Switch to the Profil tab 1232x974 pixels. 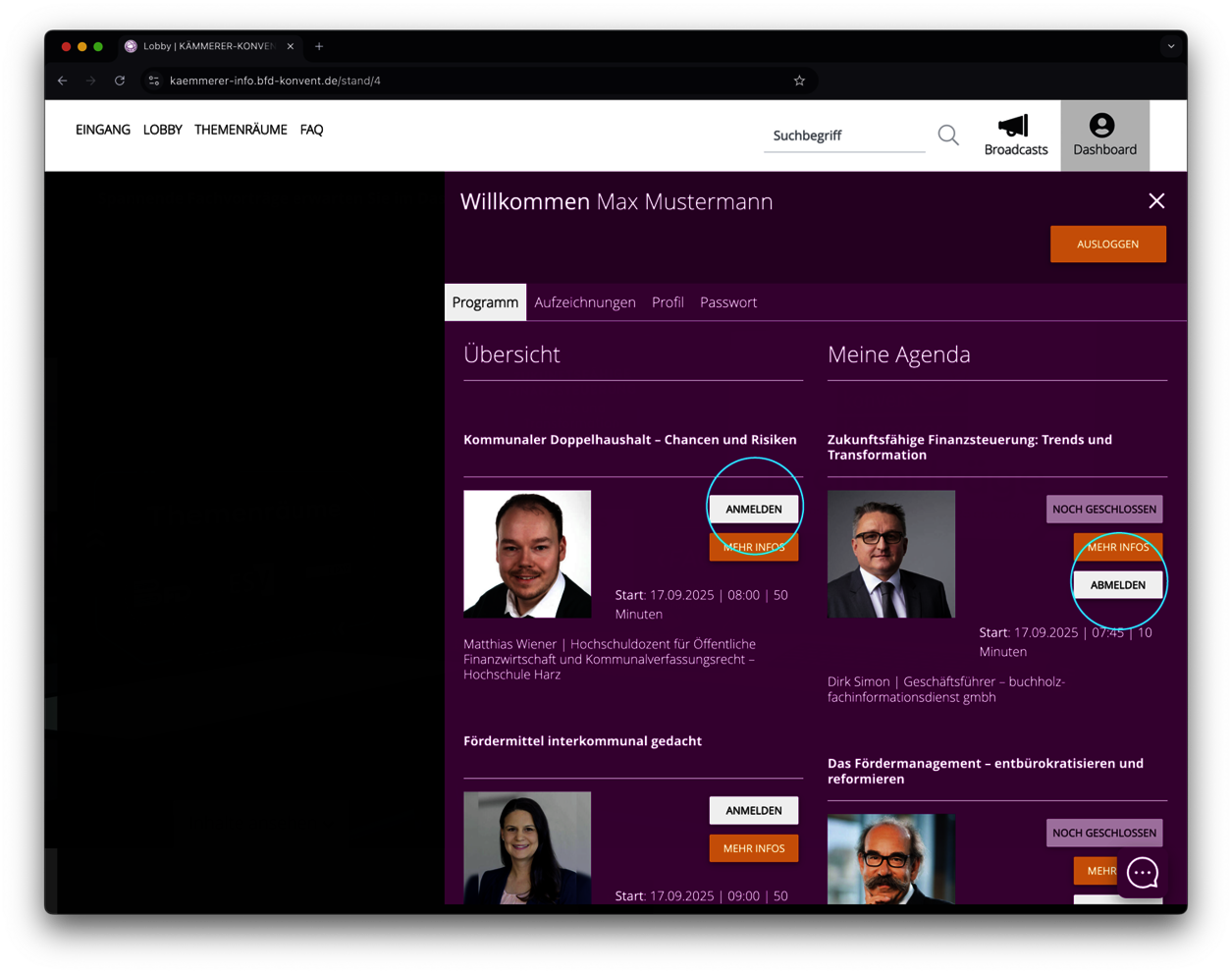pyautogui.click(x=668, y=302)
